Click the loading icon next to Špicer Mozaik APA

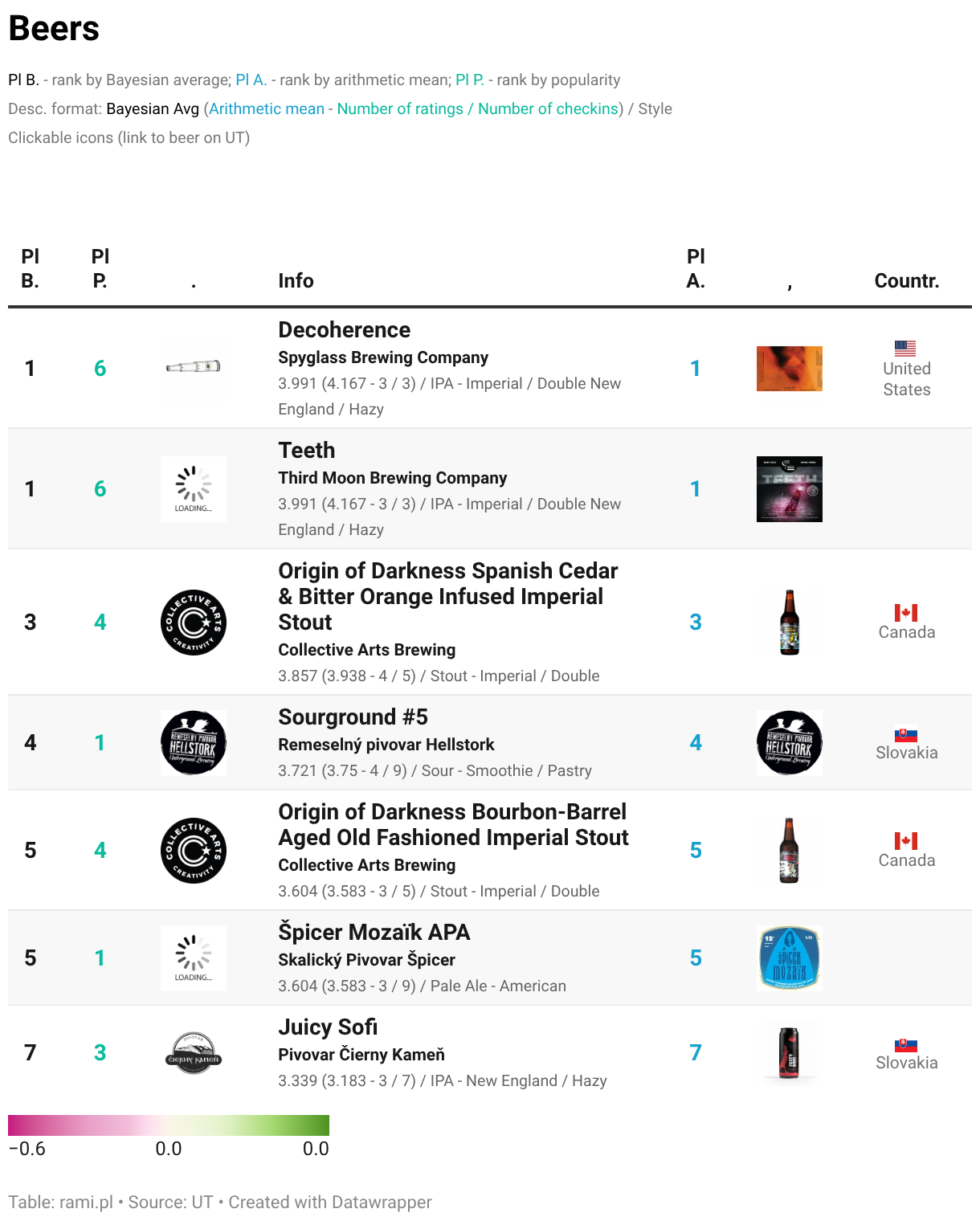tap(194, 958)
